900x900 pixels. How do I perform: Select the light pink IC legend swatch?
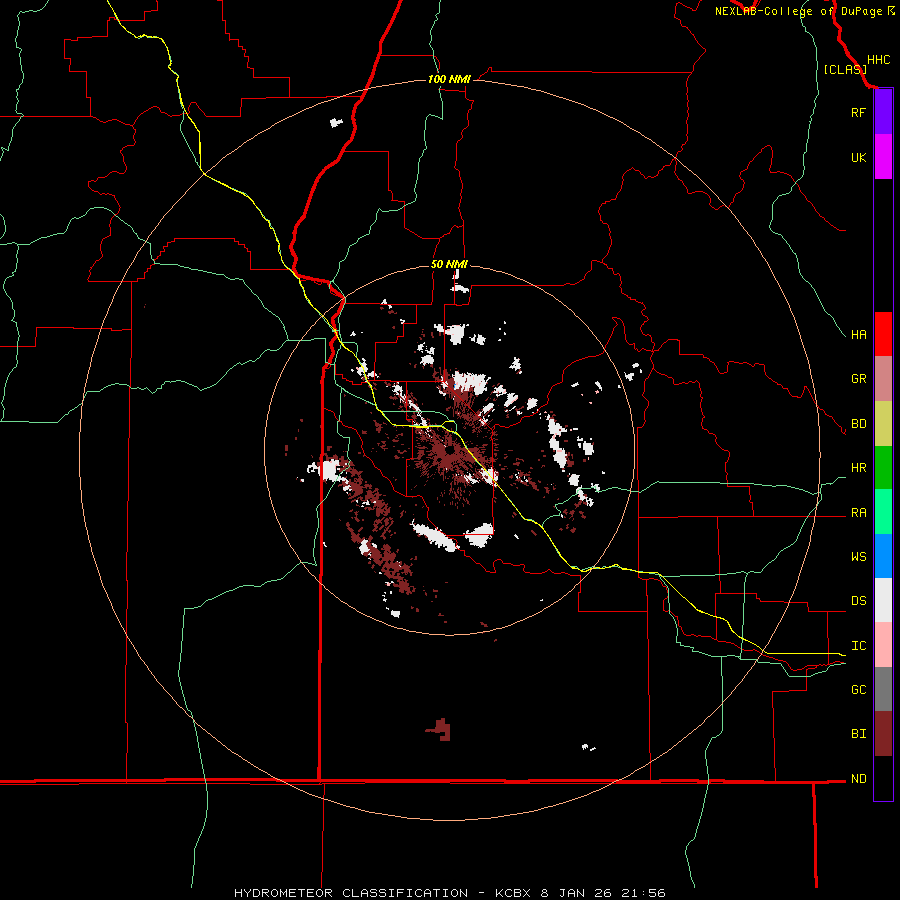pos(883,645)
